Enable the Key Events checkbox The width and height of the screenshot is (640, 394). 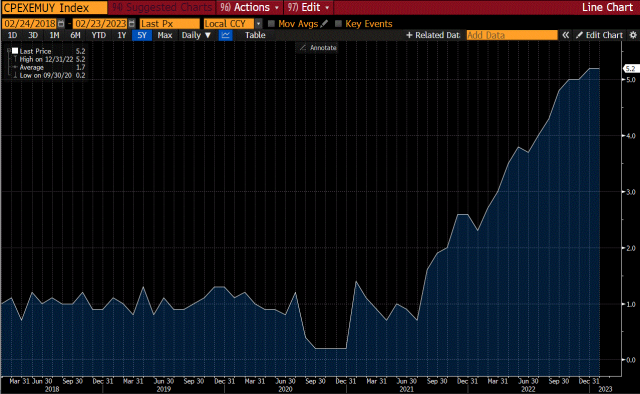[x=338, y=24]
